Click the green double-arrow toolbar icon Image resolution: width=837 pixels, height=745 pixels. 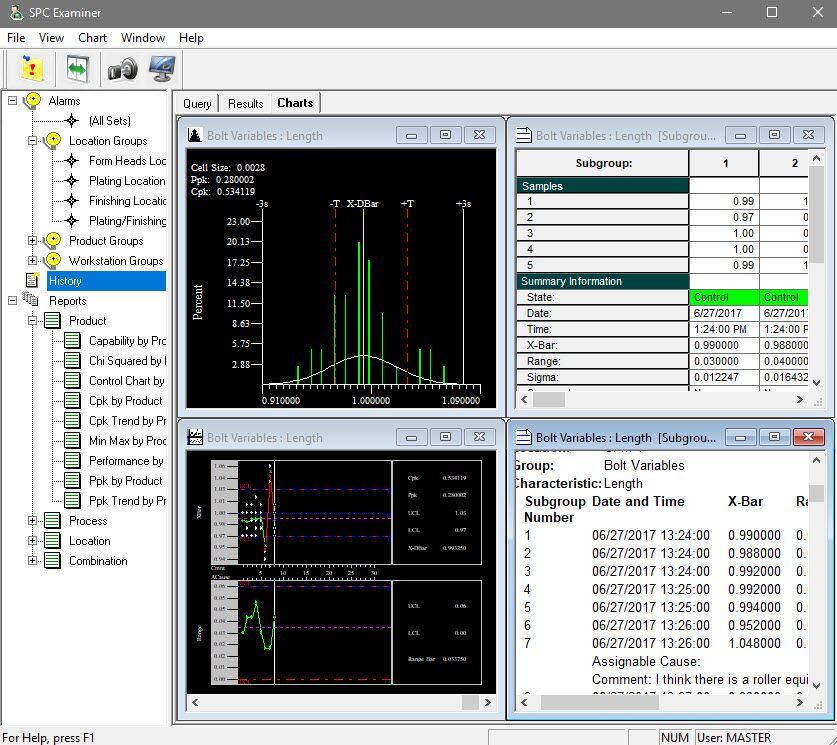(77, 69)
